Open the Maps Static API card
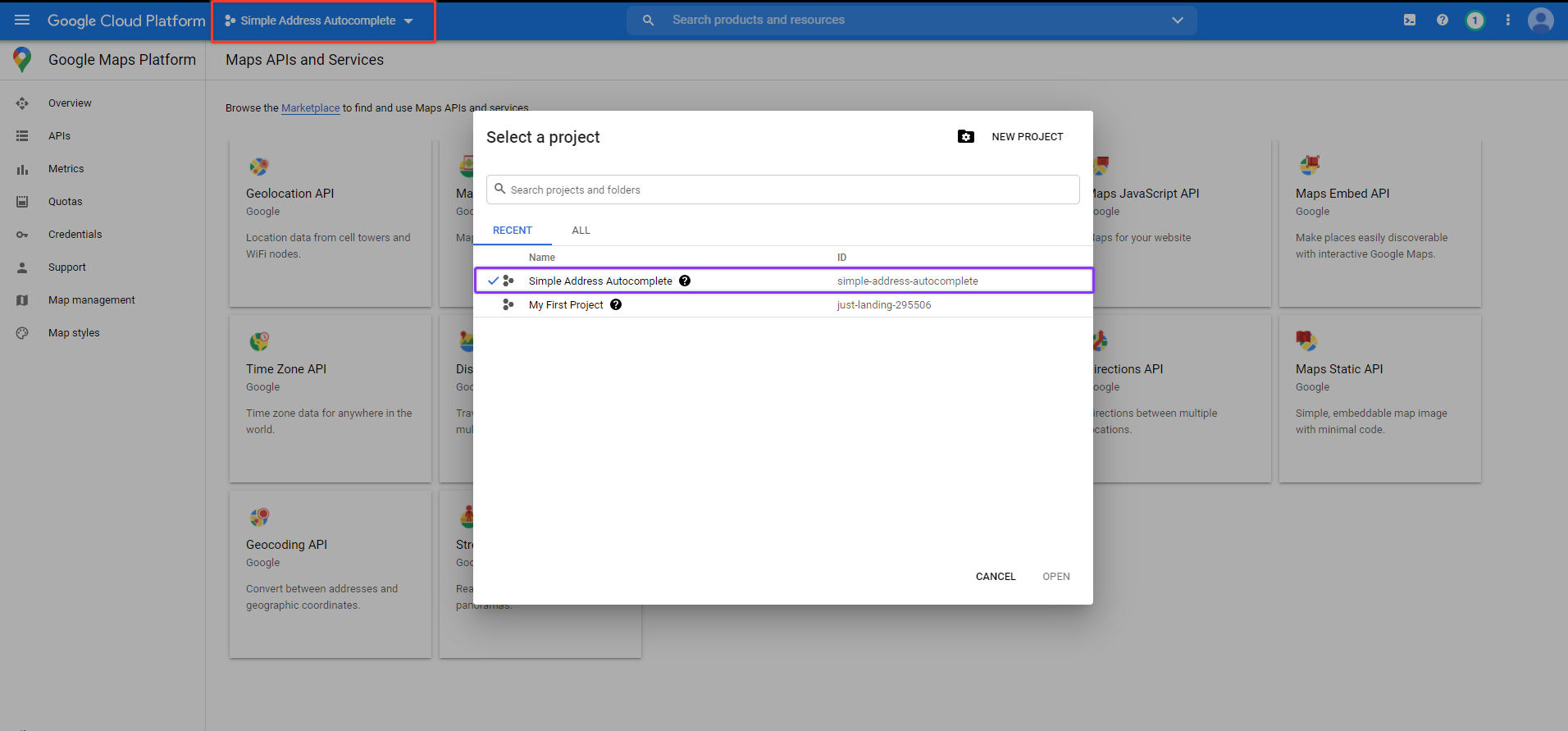Viewport: 1568px width, 731px height. [x=1380, y=399]
